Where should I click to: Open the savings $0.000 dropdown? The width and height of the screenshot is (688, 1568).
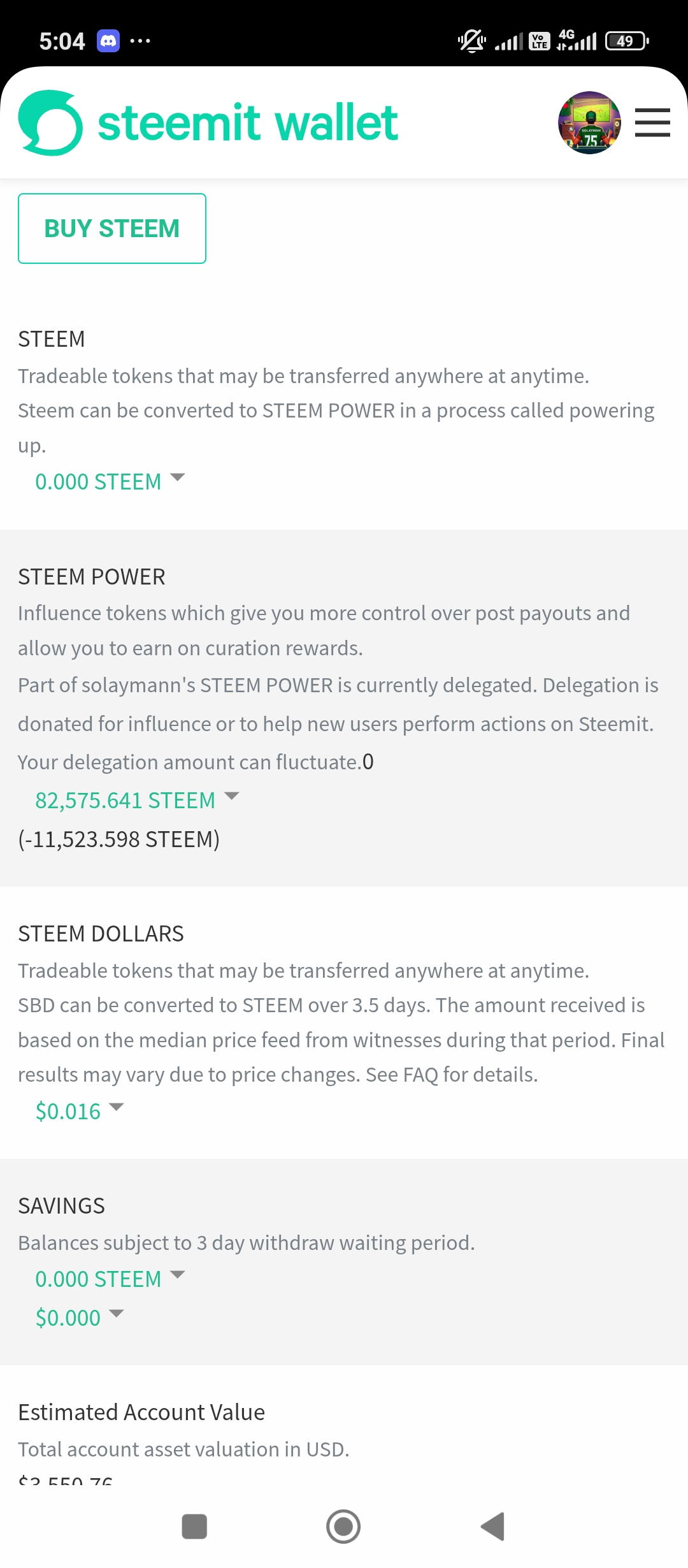[x=79, y=1317]
